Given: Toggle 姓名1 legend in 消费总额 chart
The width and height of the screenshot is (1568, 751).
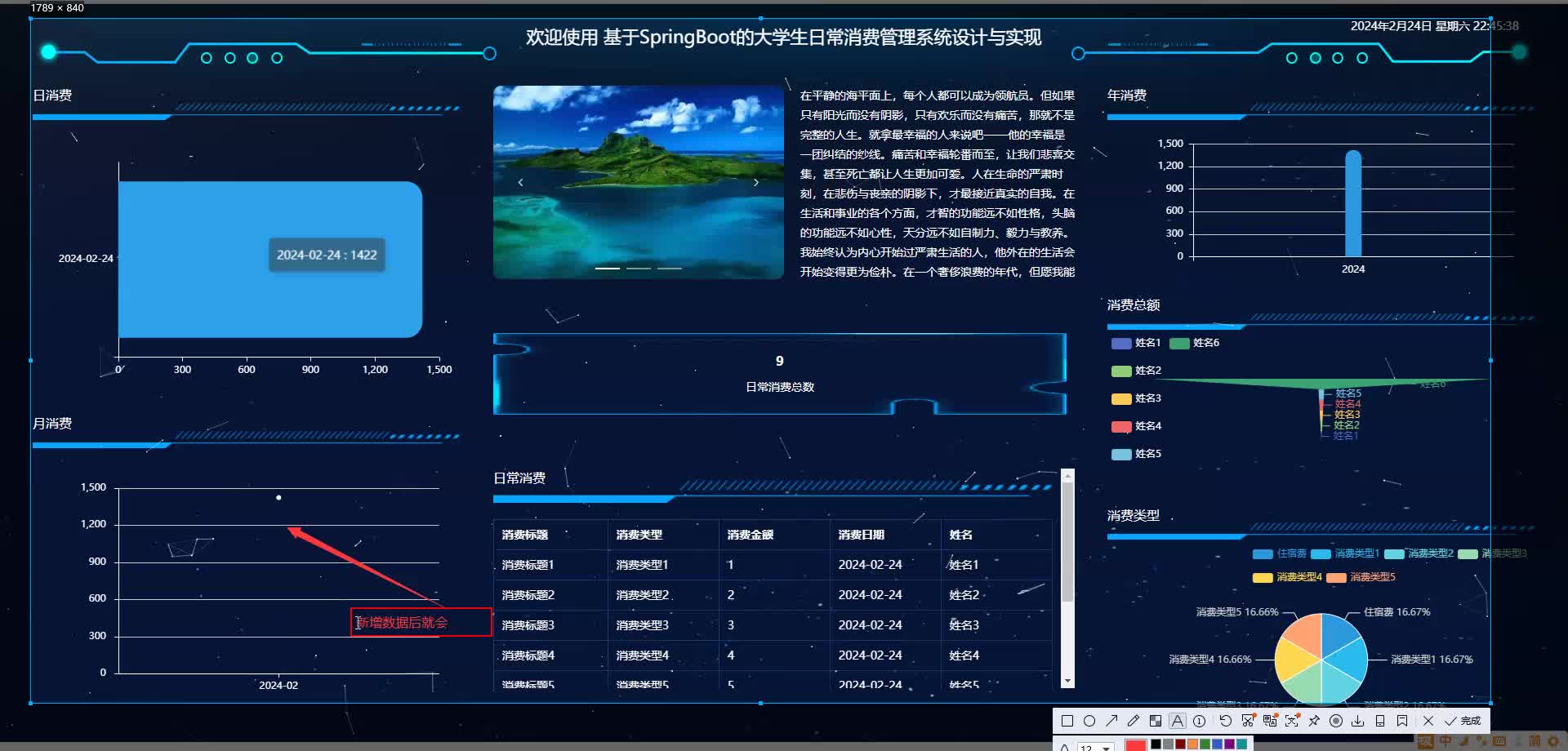Looking at the screenshot, I should (1136, 343).
